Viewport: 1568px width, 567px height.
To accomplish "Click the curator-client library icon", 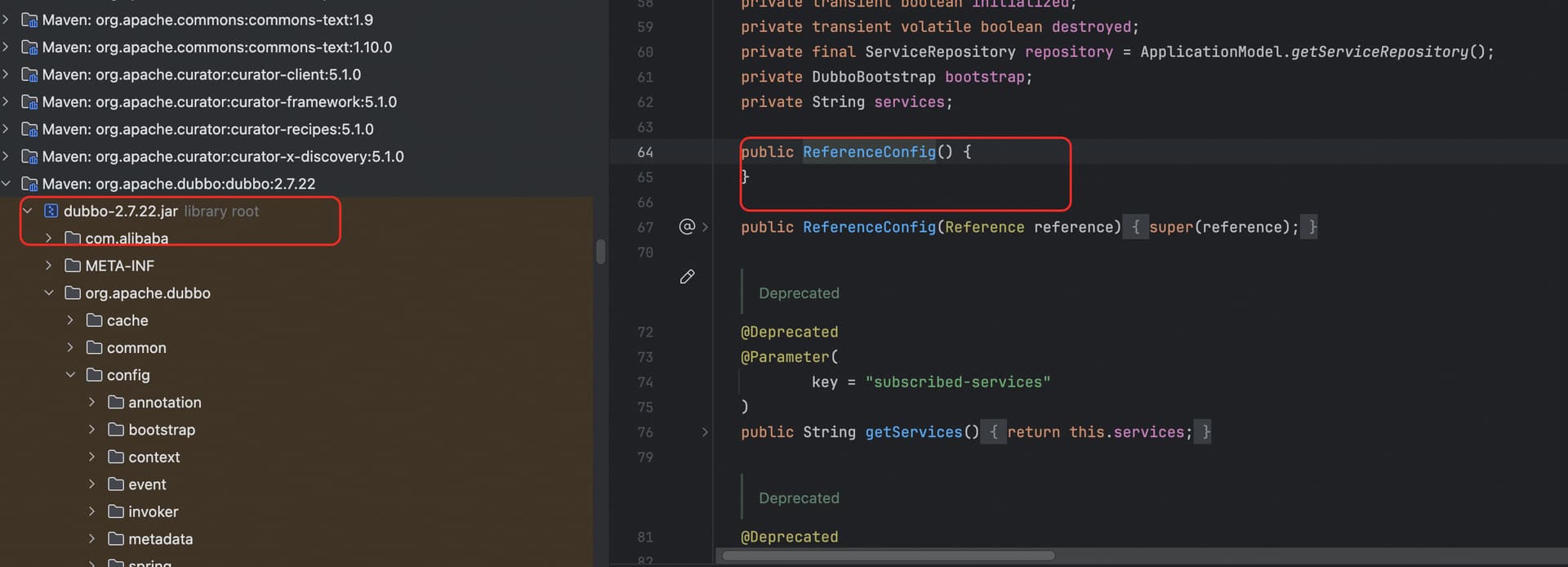I will tap(29, 74).
